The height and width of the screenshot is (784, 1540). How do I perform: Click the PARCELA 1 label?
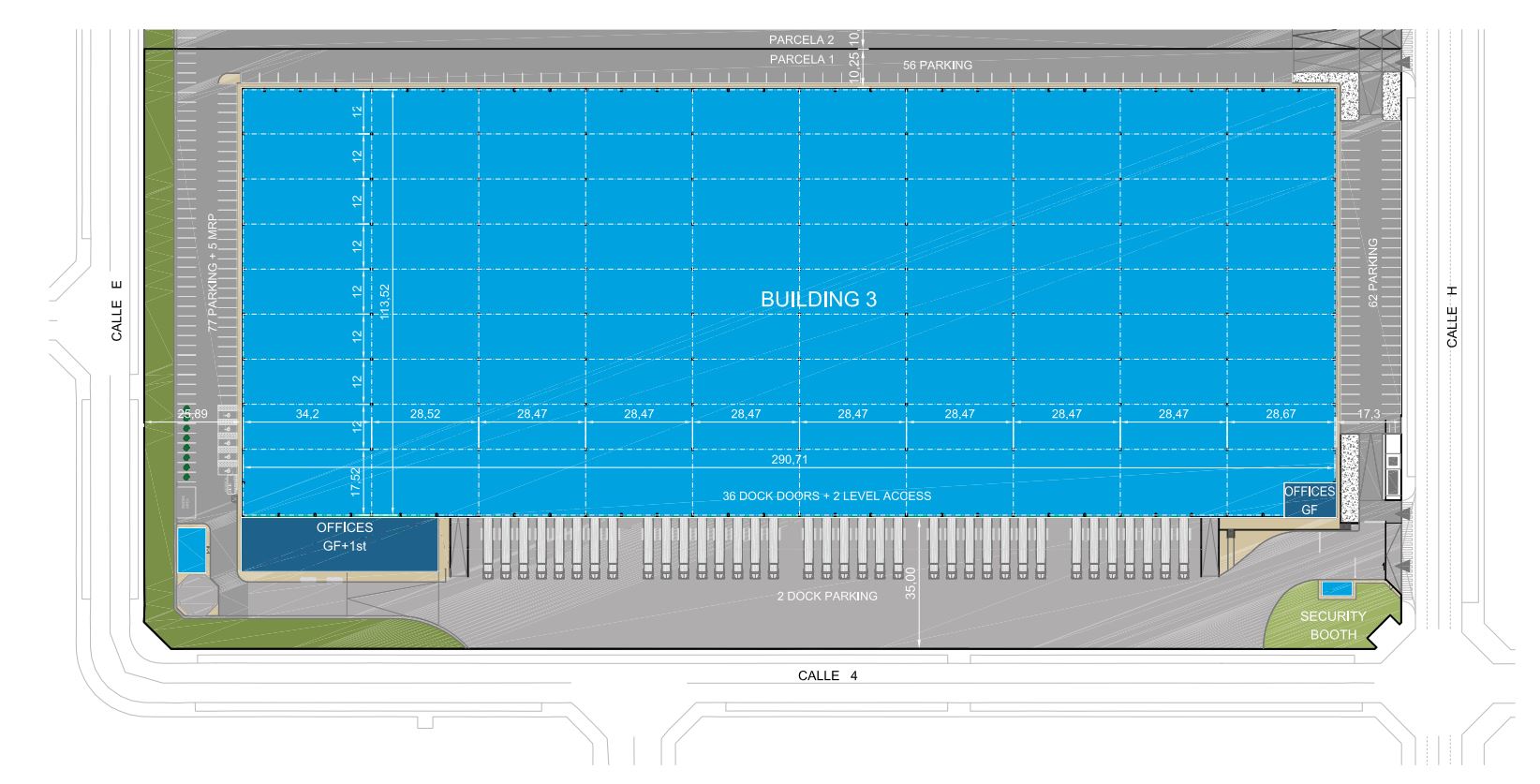[x=801, y=59]
